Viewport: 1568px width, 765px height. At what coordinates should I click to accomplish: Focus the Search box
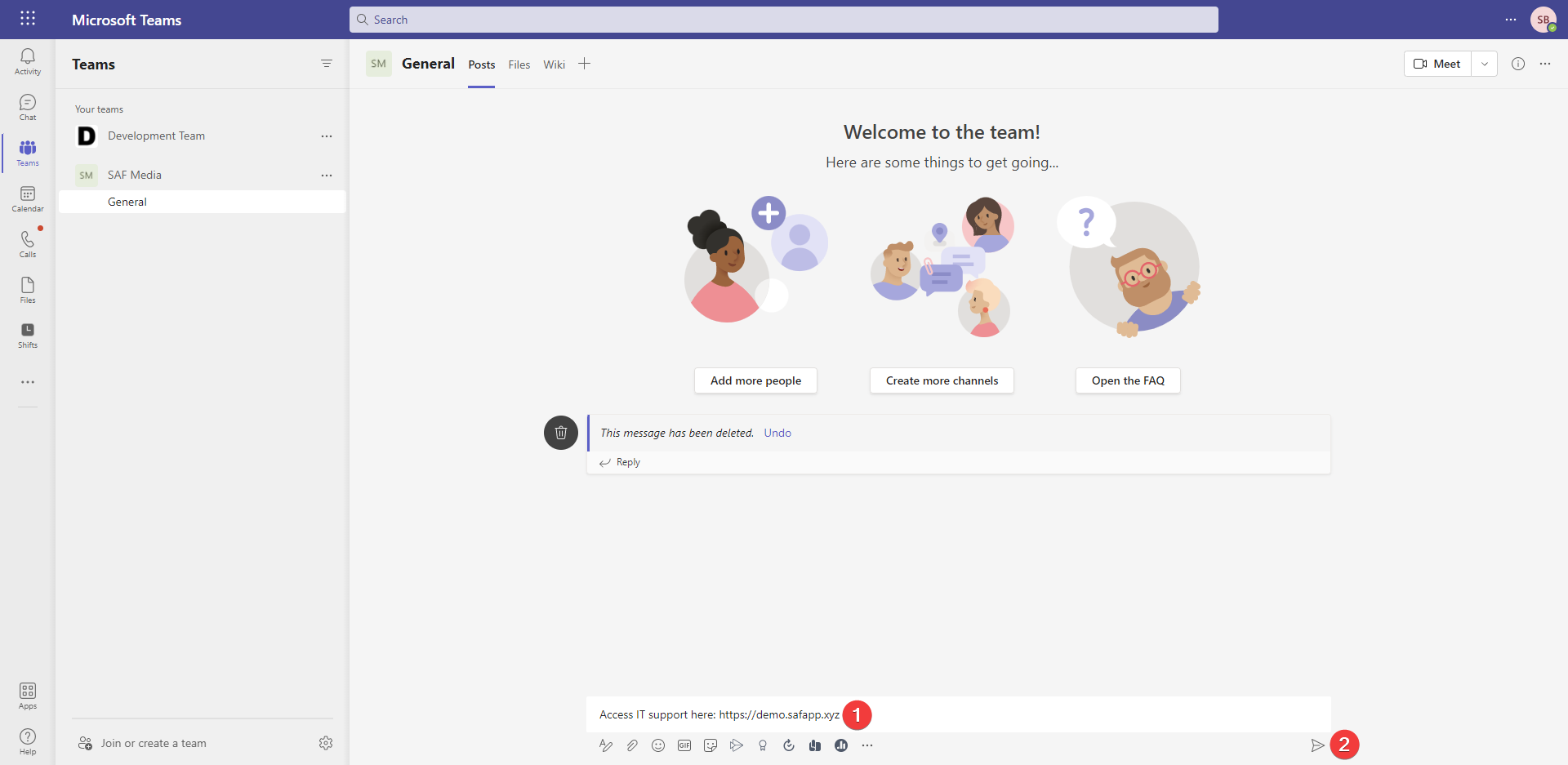(x=784, y=20)
